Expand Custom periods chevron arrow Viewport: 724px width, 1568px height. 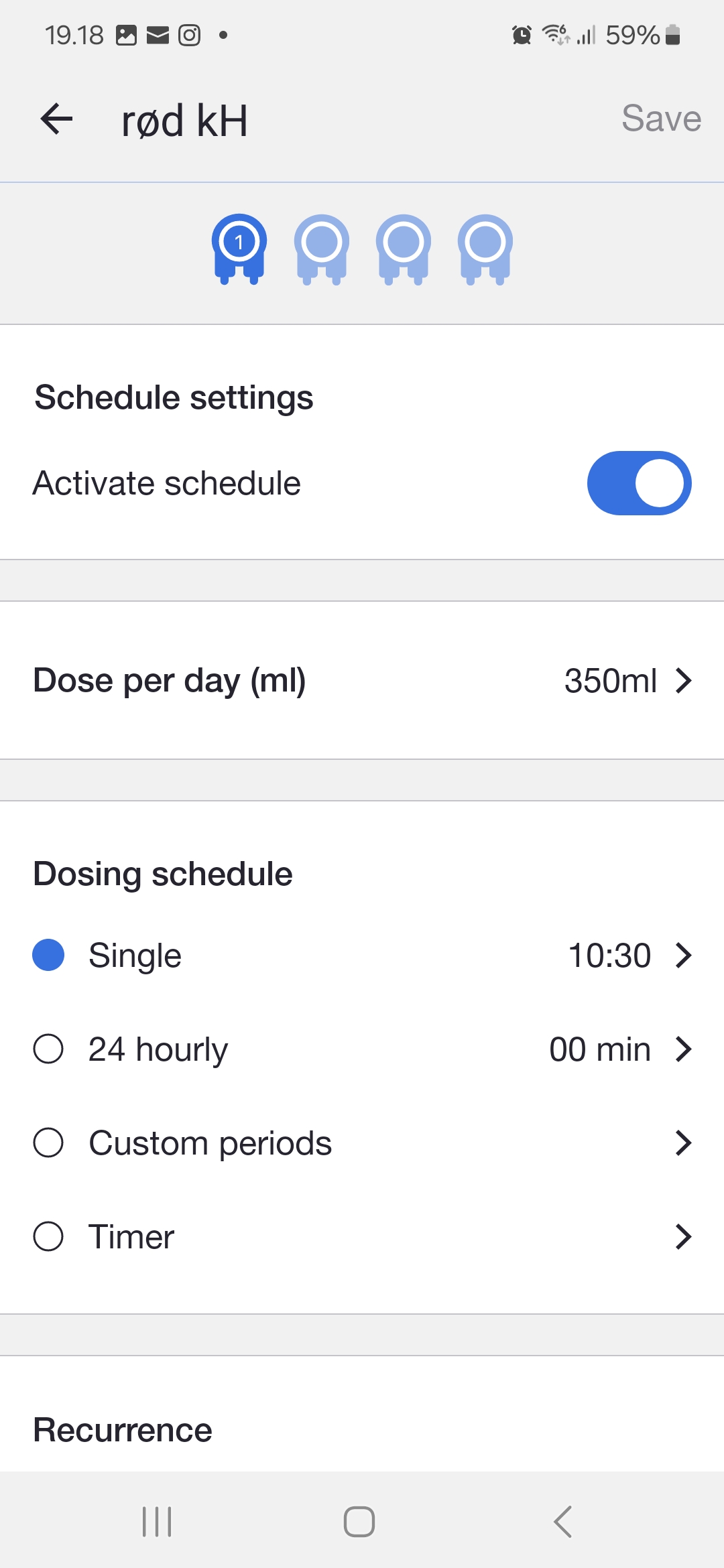click(x=683, y=1142)
